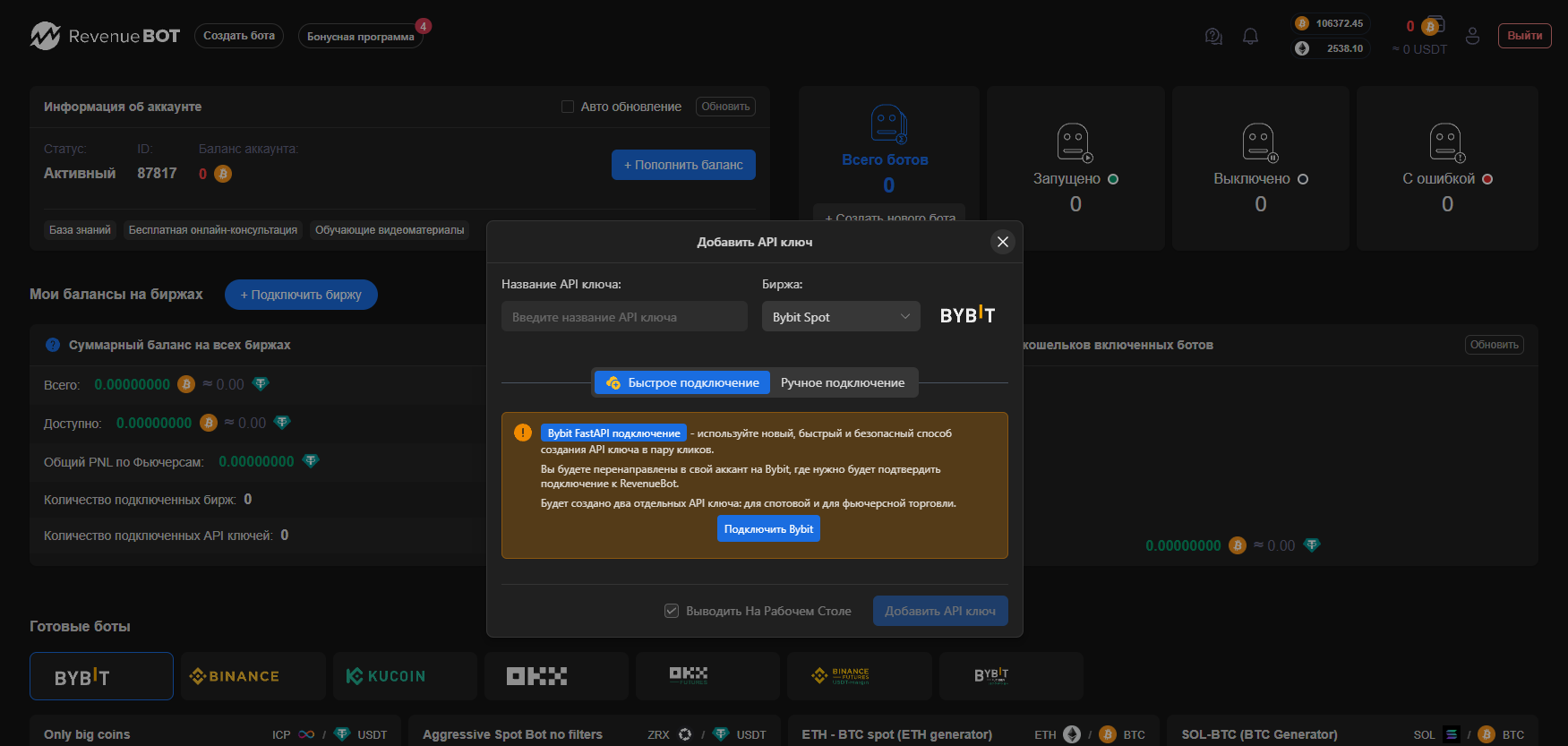
Task: Click the ICP coin icon in Only big coins
Action: pos(306,734)
